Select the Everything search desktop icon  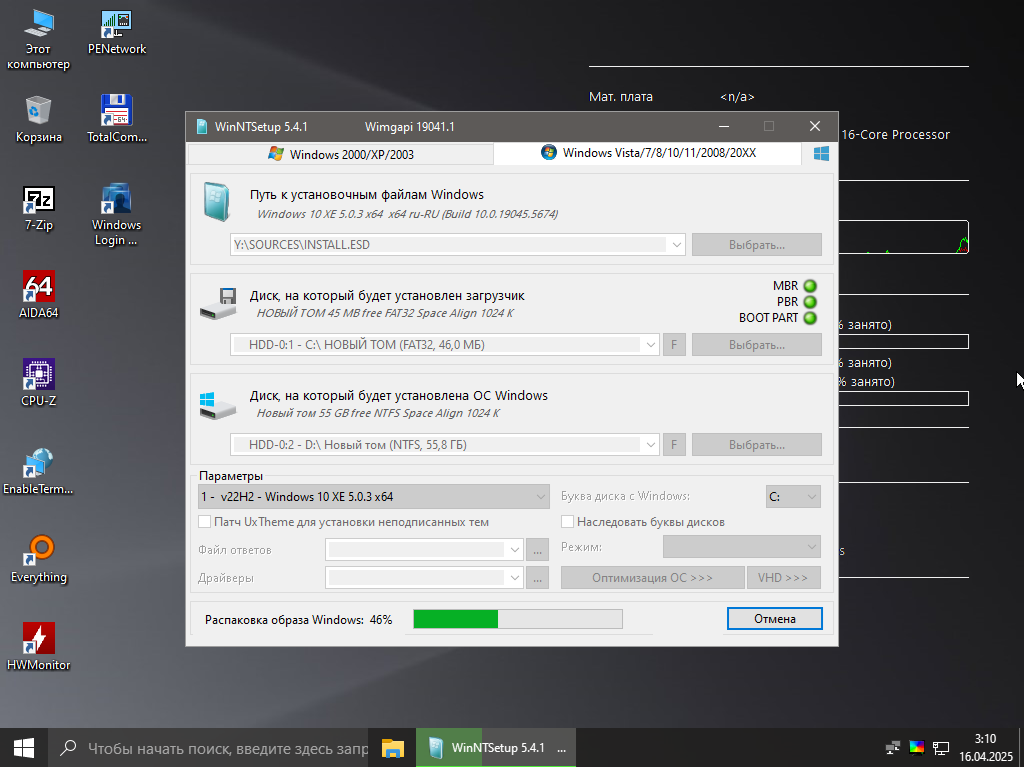[39, 559]
